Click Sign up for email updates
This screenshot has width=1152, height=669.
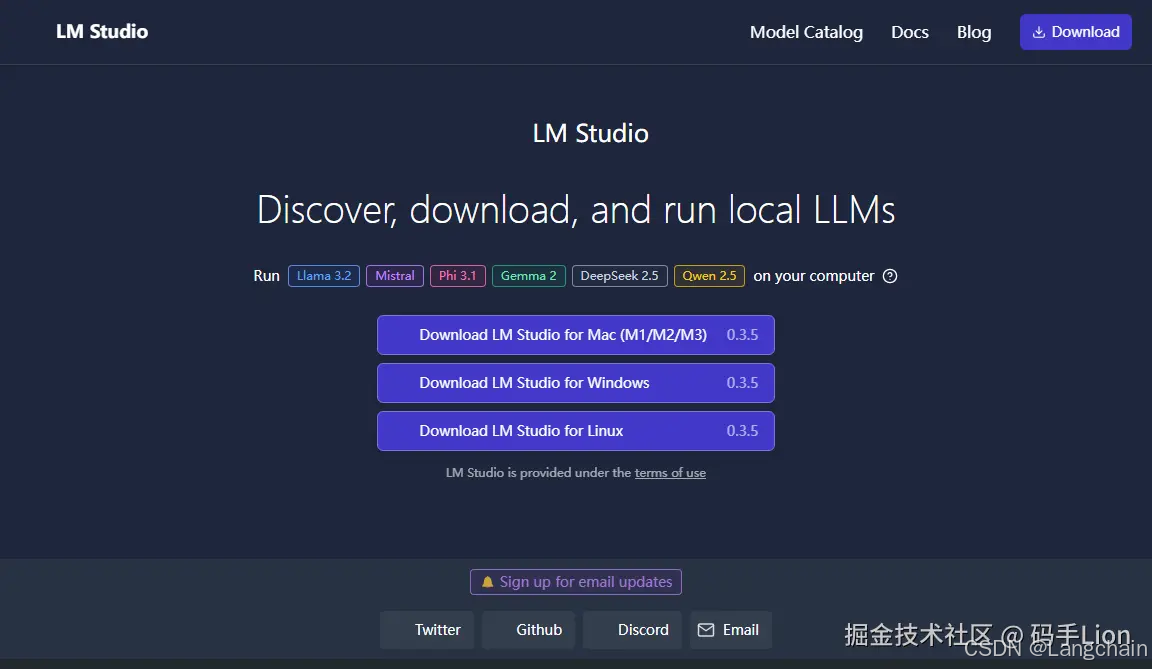[576, 582]
